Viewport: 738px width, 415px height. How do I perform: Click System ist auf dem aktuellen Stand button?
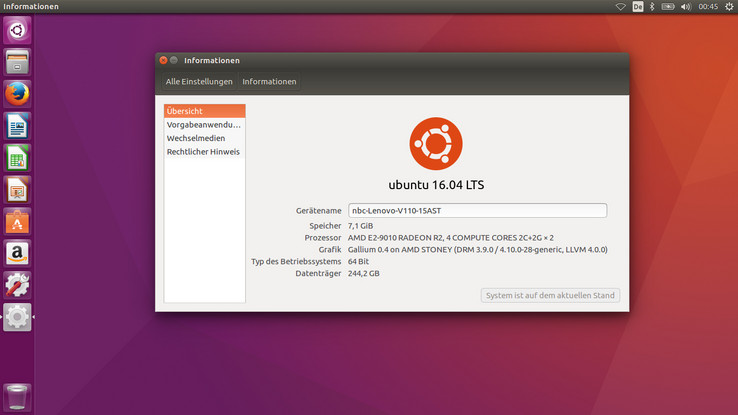(x=550, y=295)
